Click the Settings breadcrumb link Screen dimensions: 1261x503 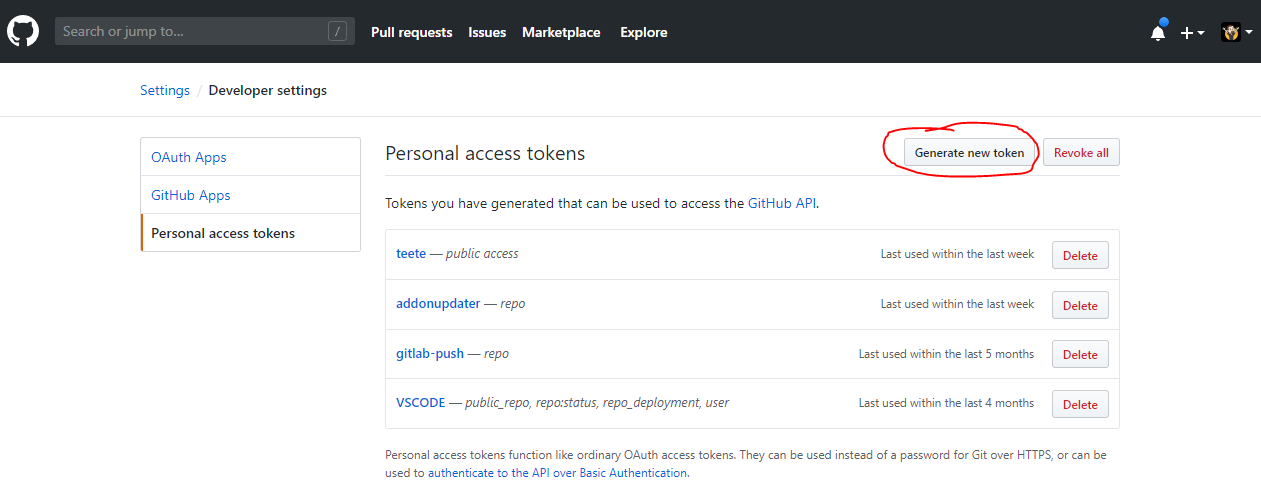click(165, 90)
